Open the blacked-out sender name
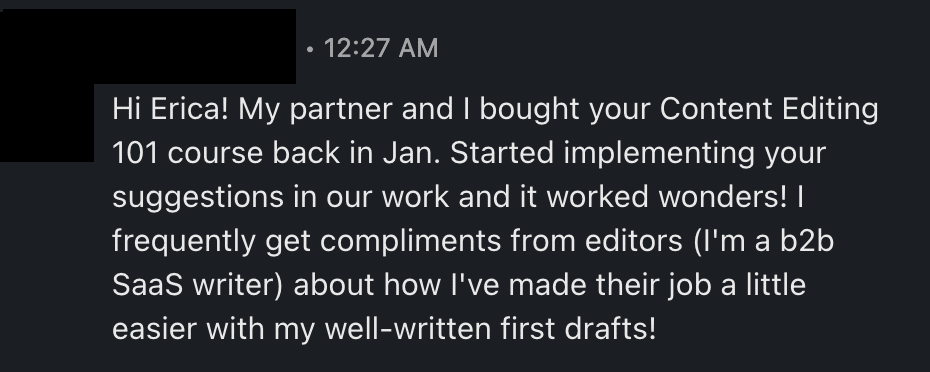The height and width of the screenshot is (372, 930). (195, 46)
